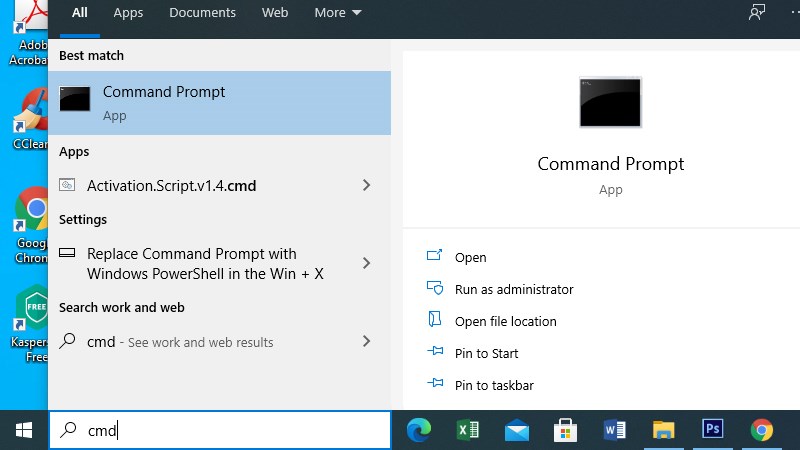Screen dimensions: 800x450
Task: Launch Excel from the taskbar
Action: [467, 430]
